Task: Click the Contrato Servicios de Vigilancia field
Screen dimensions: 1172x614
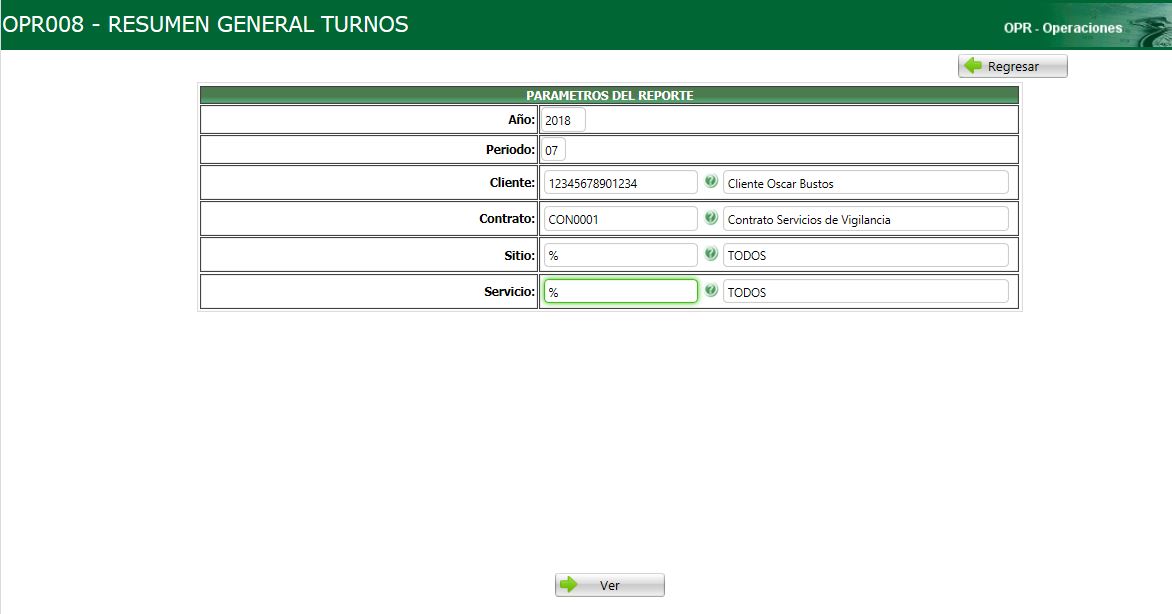Action: pos(866,217)
